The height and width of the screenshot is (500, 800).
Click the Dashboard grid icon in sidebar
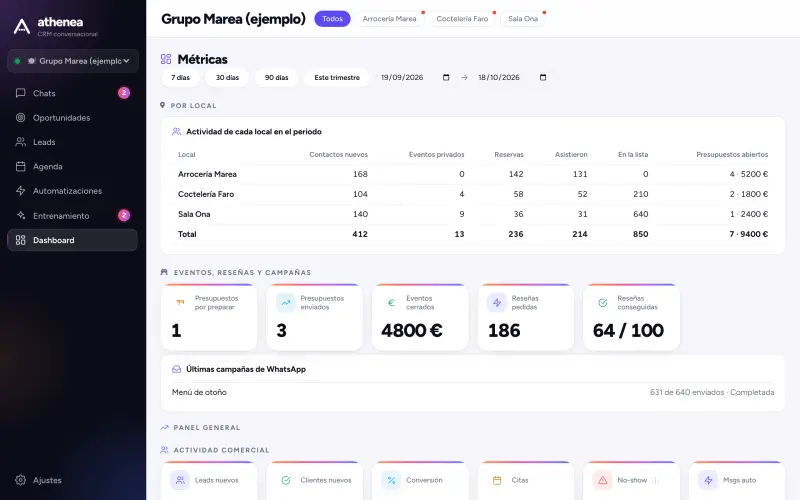click(20, 240)
